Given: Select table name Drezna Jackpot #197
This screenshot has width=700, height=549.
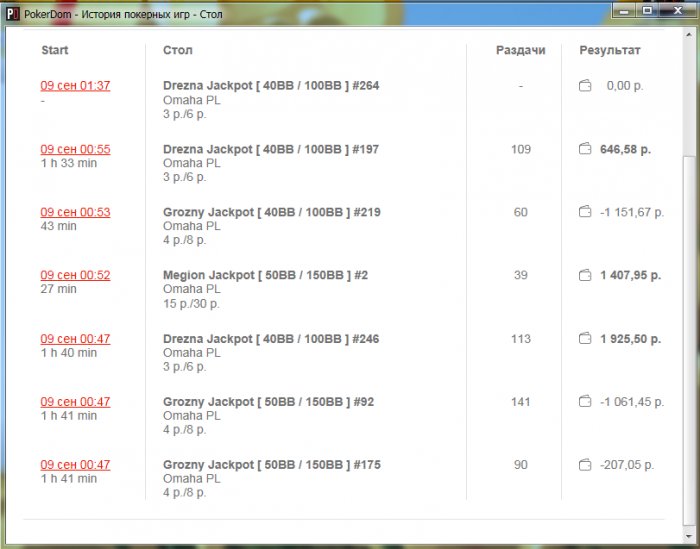Looking at the screenshot, I should pos(271,149).
